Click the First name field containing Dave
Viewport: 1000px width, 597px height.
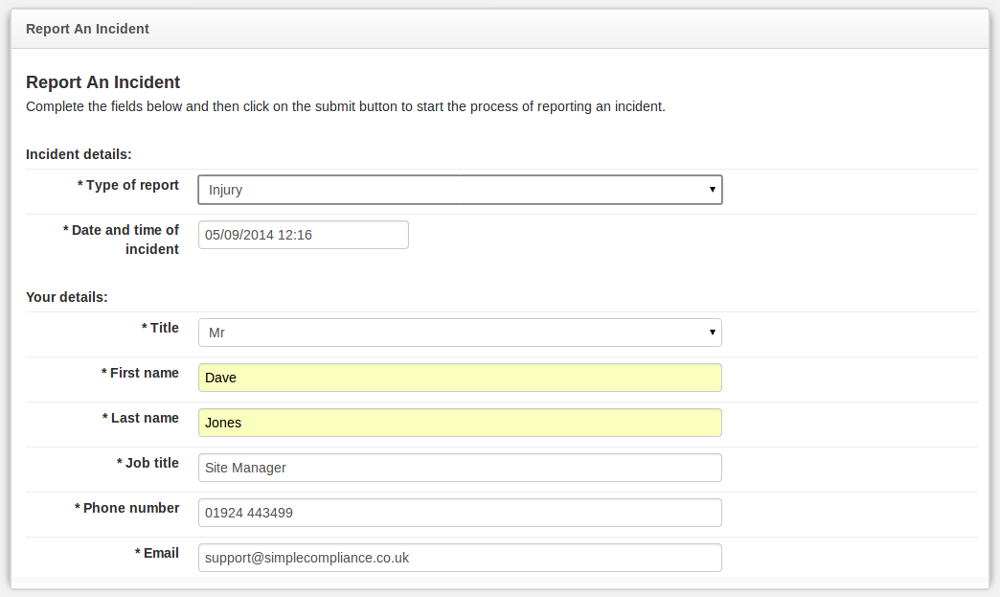460,378
